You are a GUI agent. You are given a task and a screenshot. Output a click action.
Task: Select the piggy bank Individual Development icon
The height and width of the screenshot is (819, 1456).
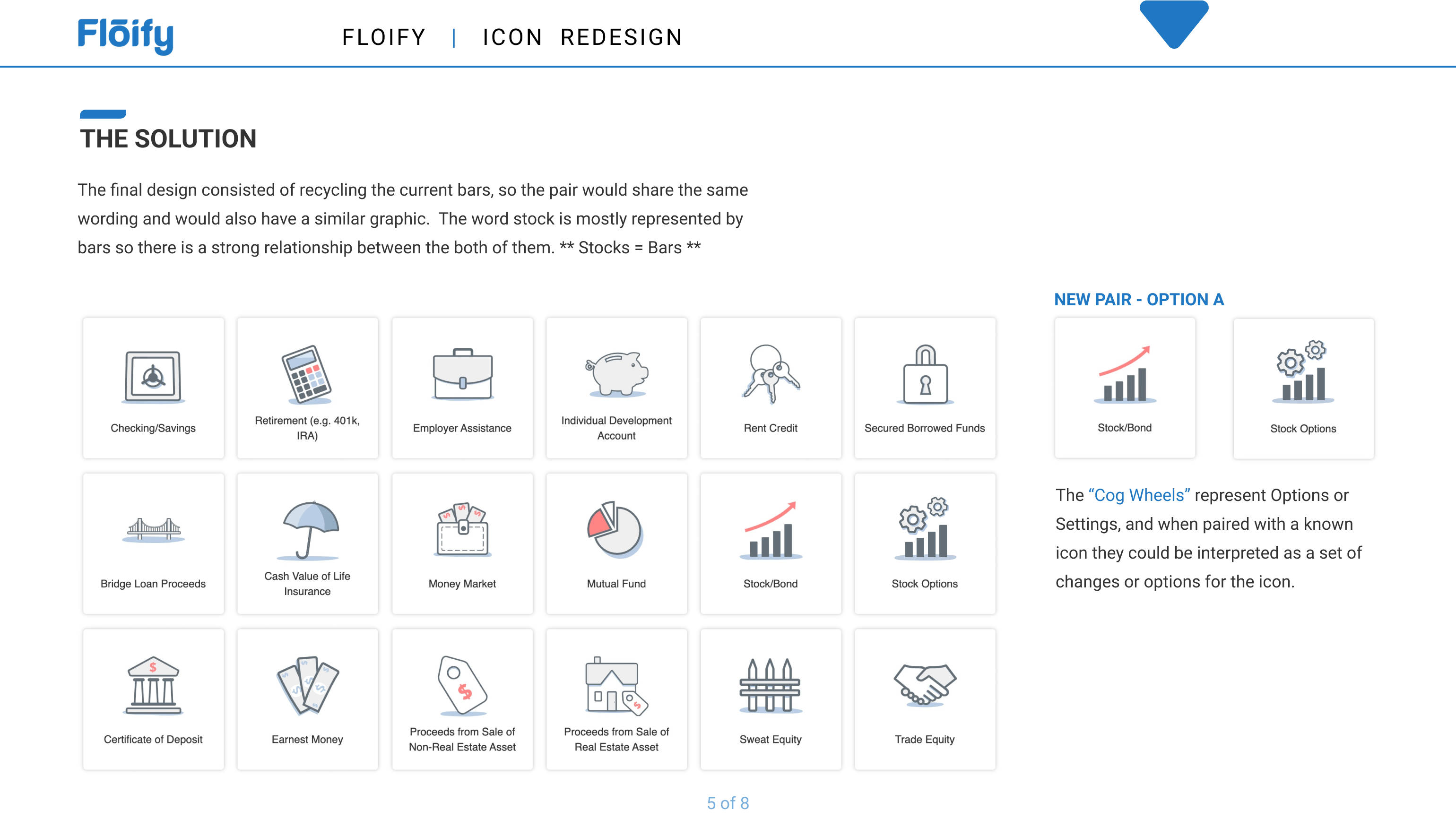pos(616,373)
